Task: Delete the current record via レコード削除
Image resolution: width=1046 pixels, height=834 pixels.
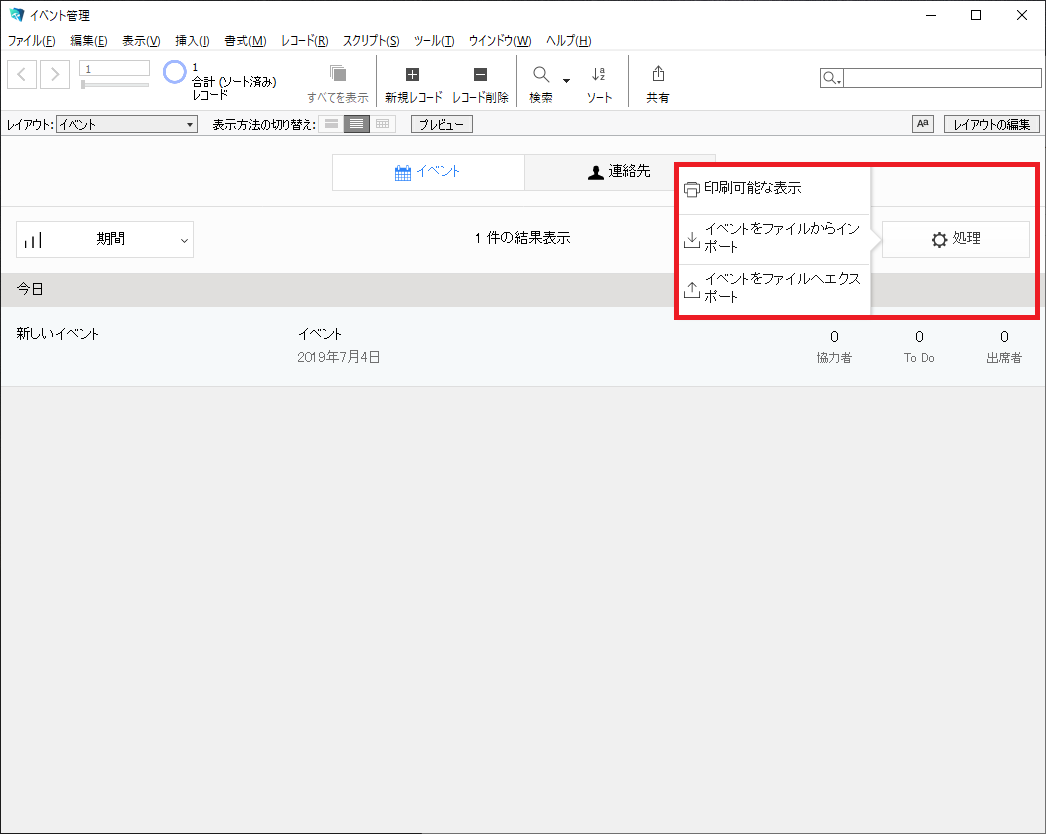Action: [x=480, y=80]
